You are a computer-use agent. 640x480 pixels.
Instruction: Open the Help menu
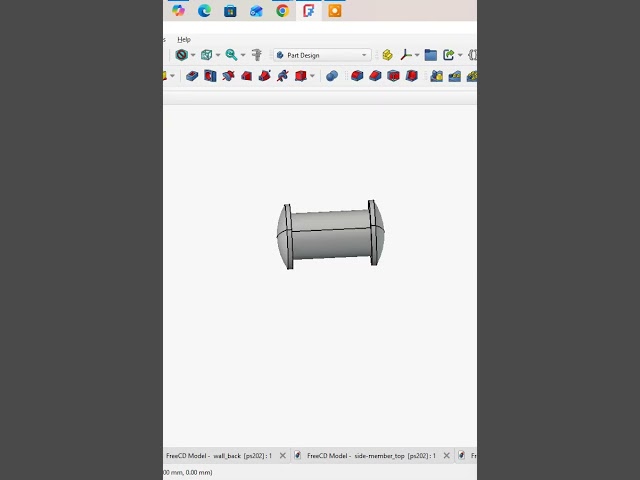click(184, 40)
